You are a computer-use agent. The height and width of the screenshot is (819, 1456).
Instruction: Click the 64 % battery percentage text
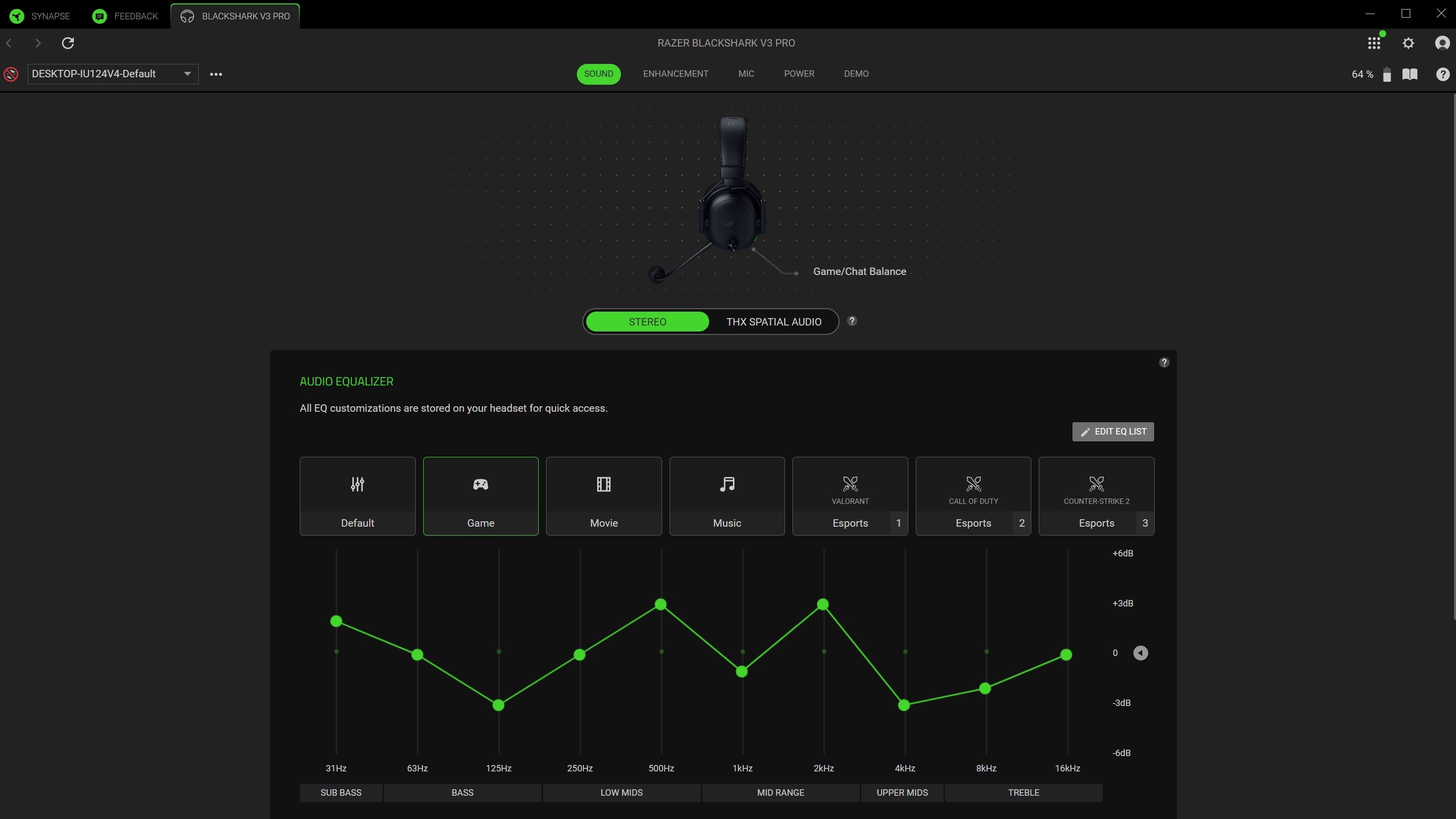point(1362,74)
